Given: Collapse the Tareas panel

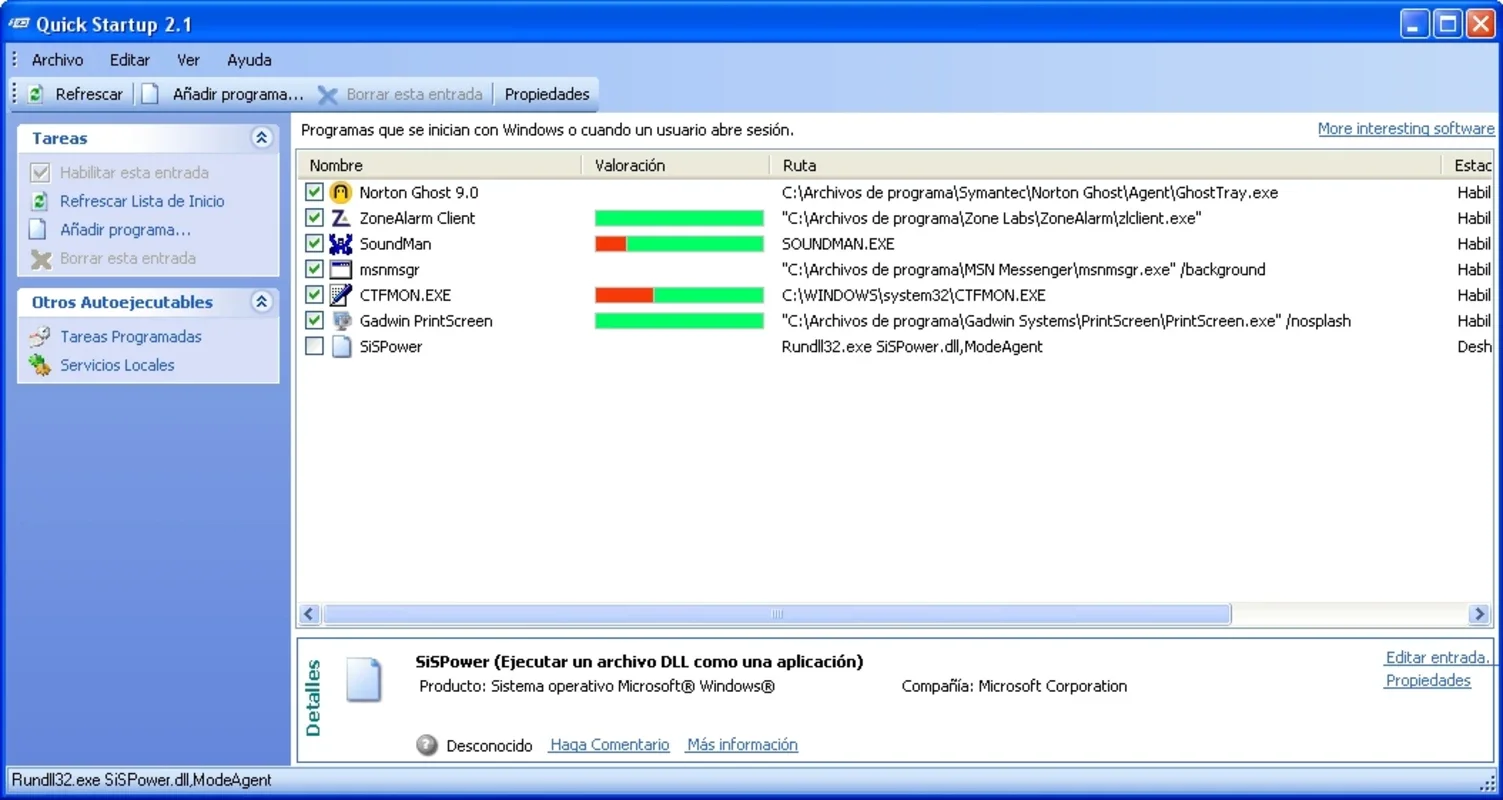Looking at the screenshot, I should point(262,138).
